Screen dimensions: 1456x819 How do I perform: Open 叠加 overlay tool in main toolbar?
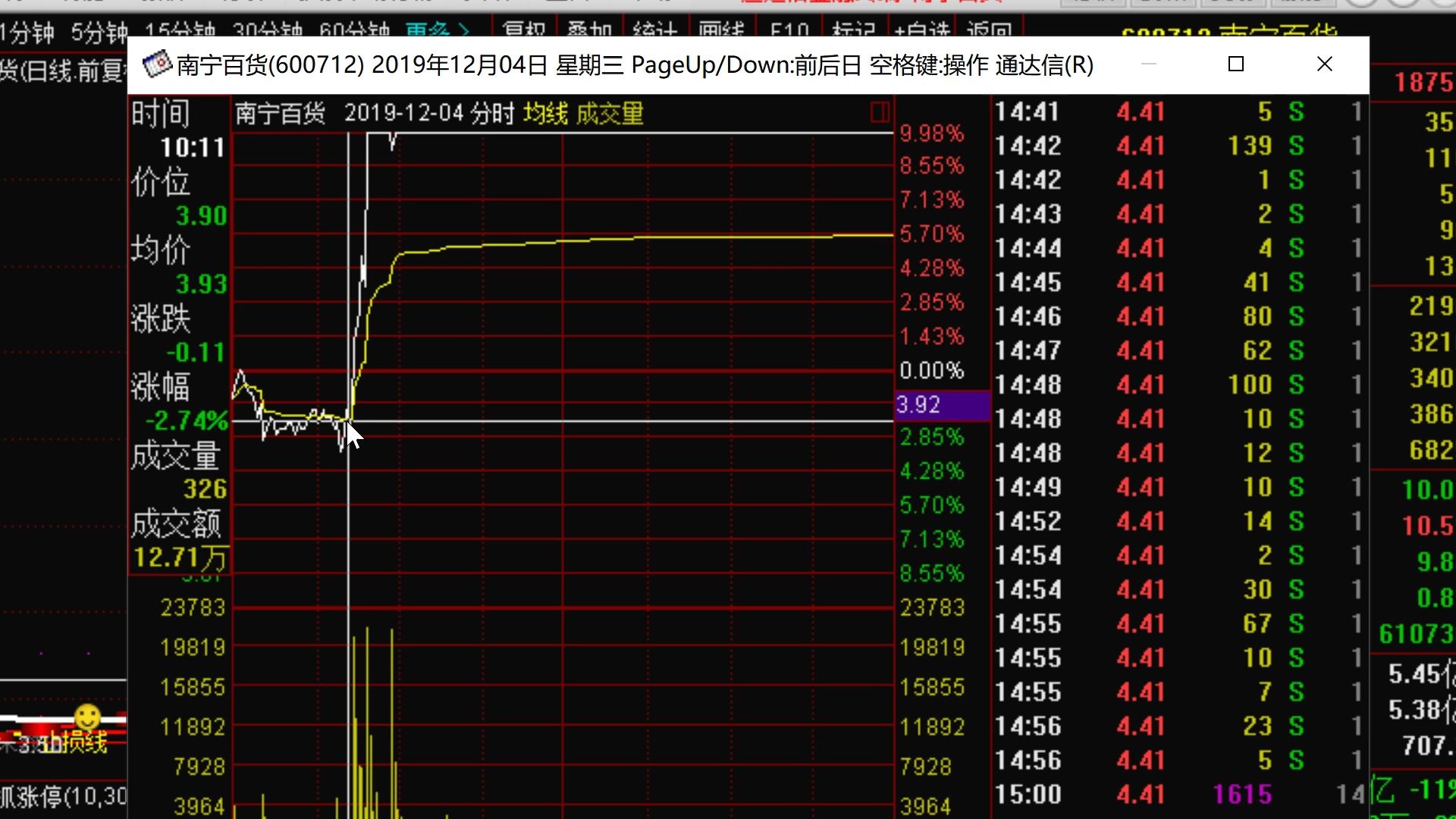(589, 30)
